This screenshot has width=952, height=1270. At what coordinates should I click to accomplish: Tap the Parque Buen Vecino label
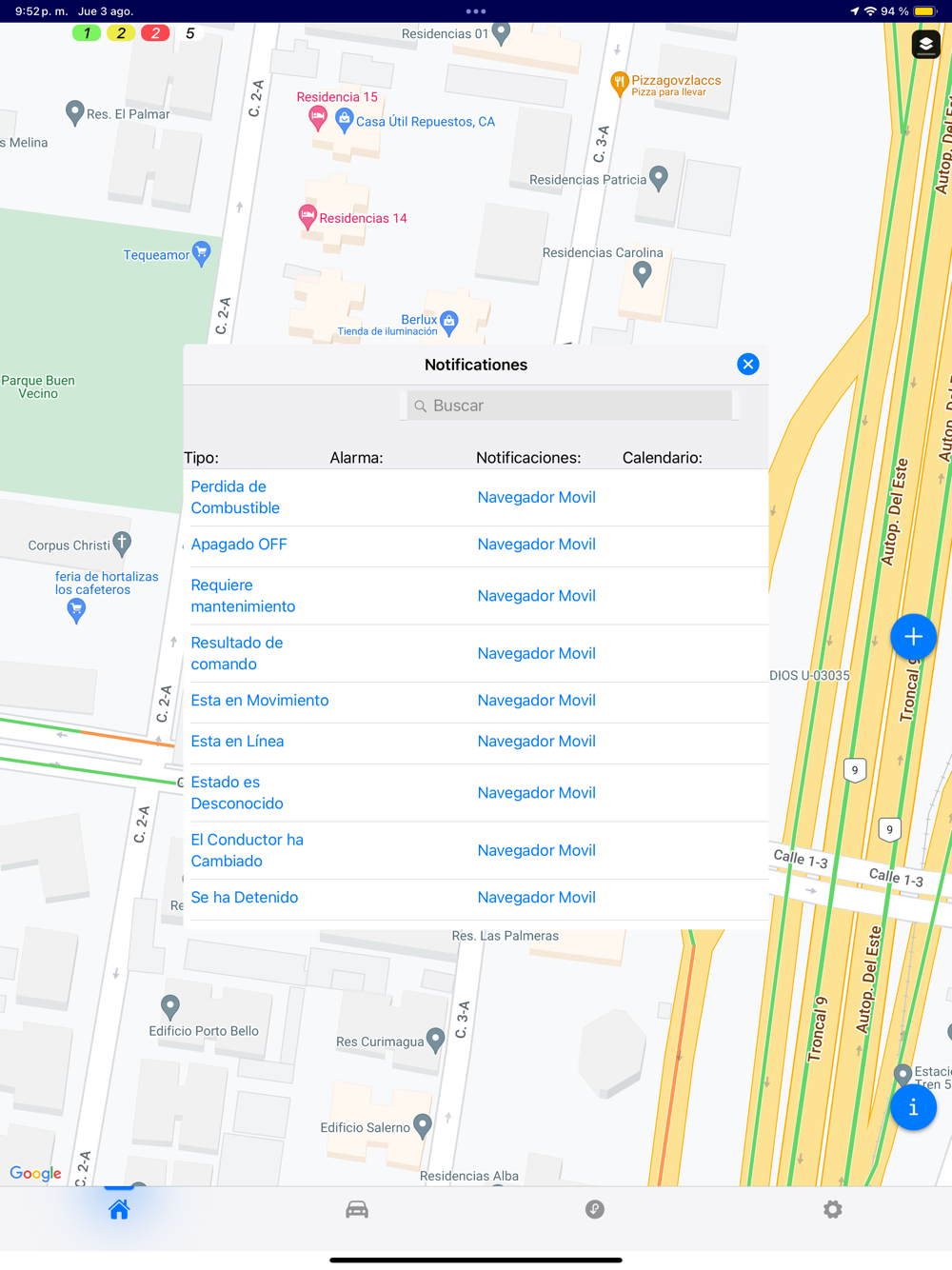point(38,387)
